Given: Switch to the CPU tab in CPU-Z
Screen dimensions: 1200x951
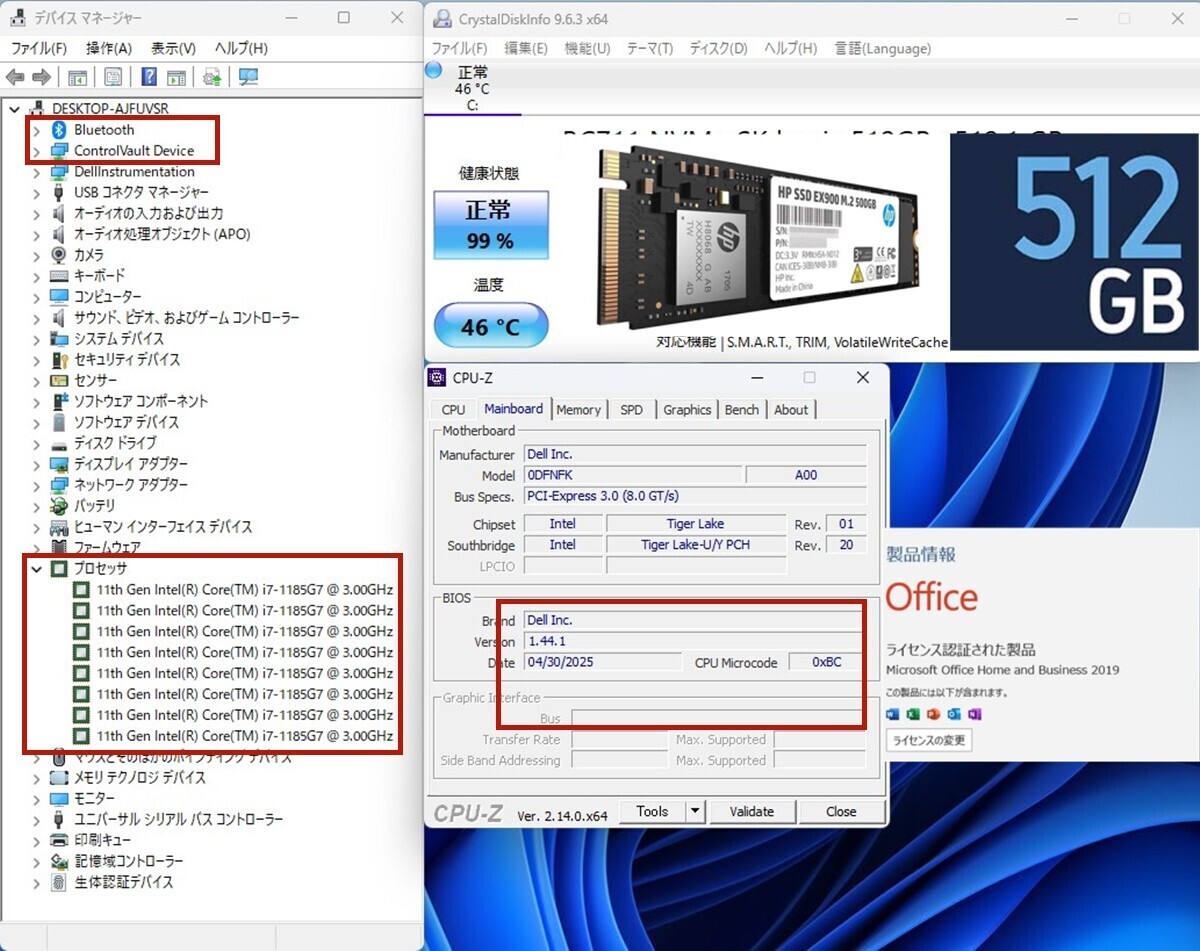Looking at the screenshot, I should coord(453,410).
